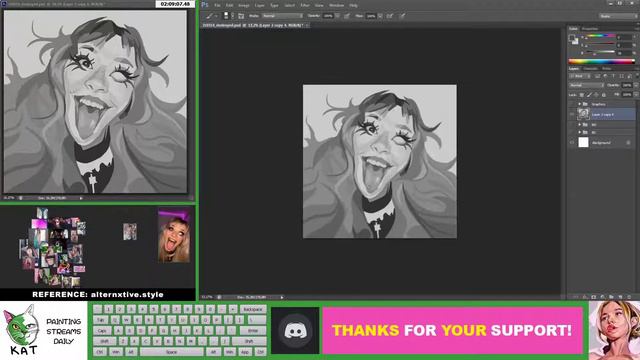
Task: Click the Discord icon on stream overlay
Action: 295,330
